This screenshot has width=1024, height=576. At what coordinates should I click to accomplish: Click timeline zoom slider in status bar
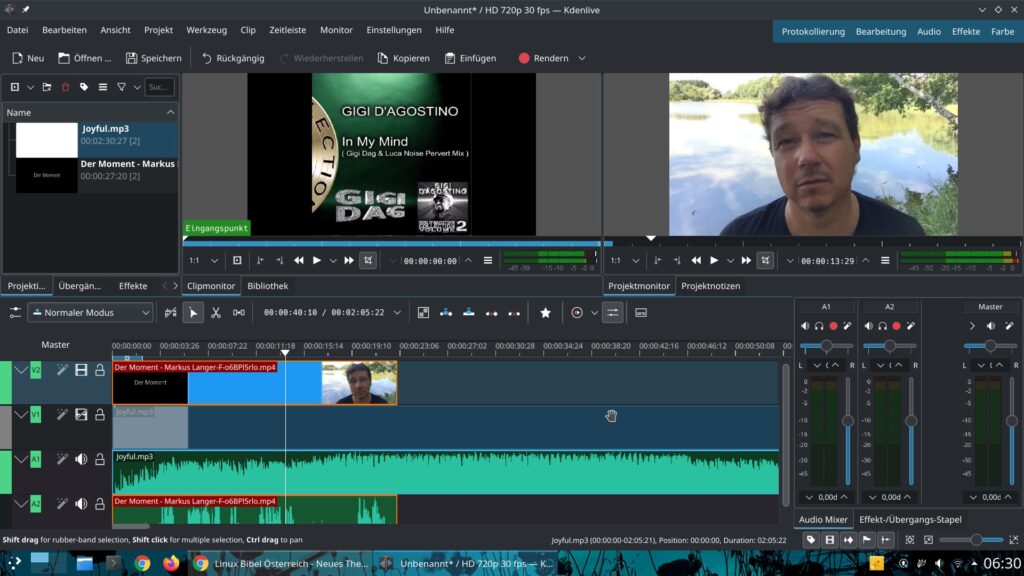coord(971,540)
